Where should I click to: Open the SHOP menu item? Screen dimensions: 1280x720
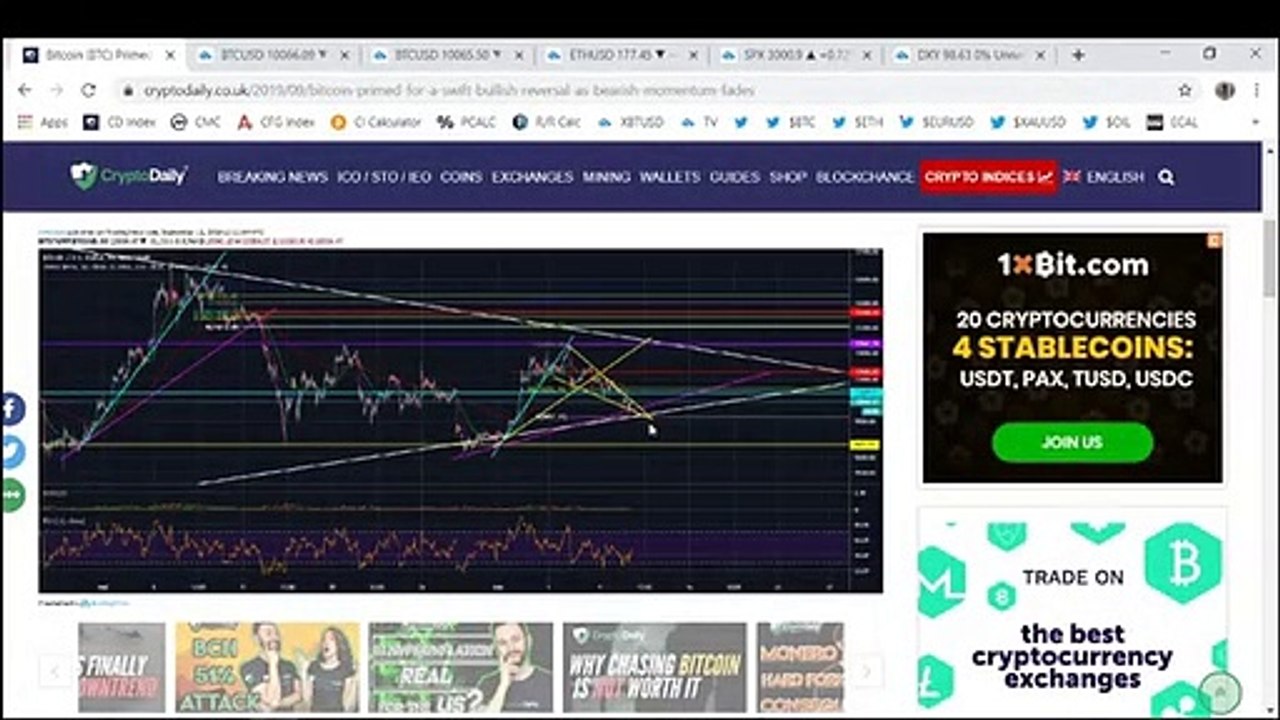(x=788, y=177)
